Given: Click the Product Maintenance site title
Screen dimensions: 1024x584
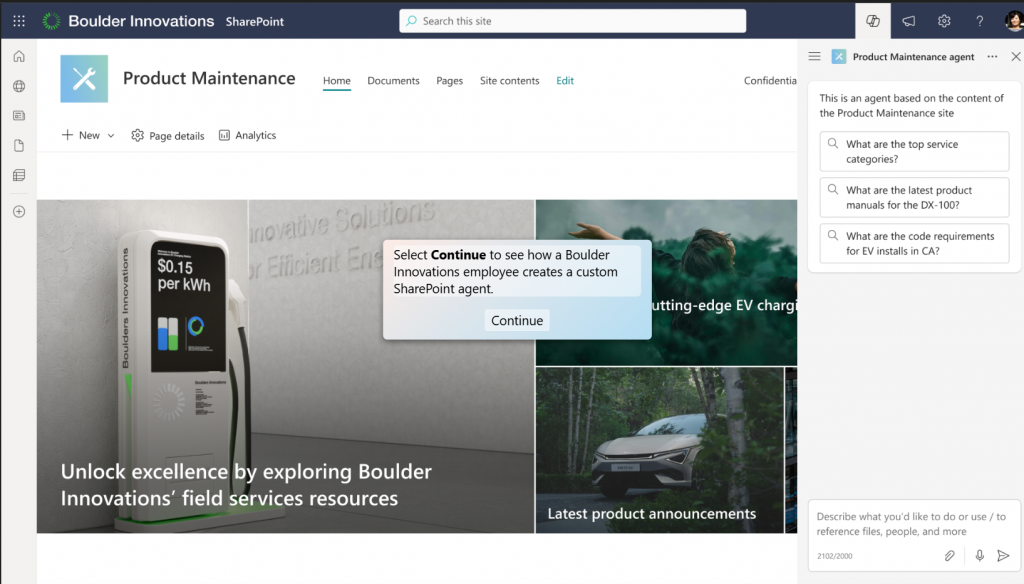Looking at the screenshot, I should [x=209, y=78].
